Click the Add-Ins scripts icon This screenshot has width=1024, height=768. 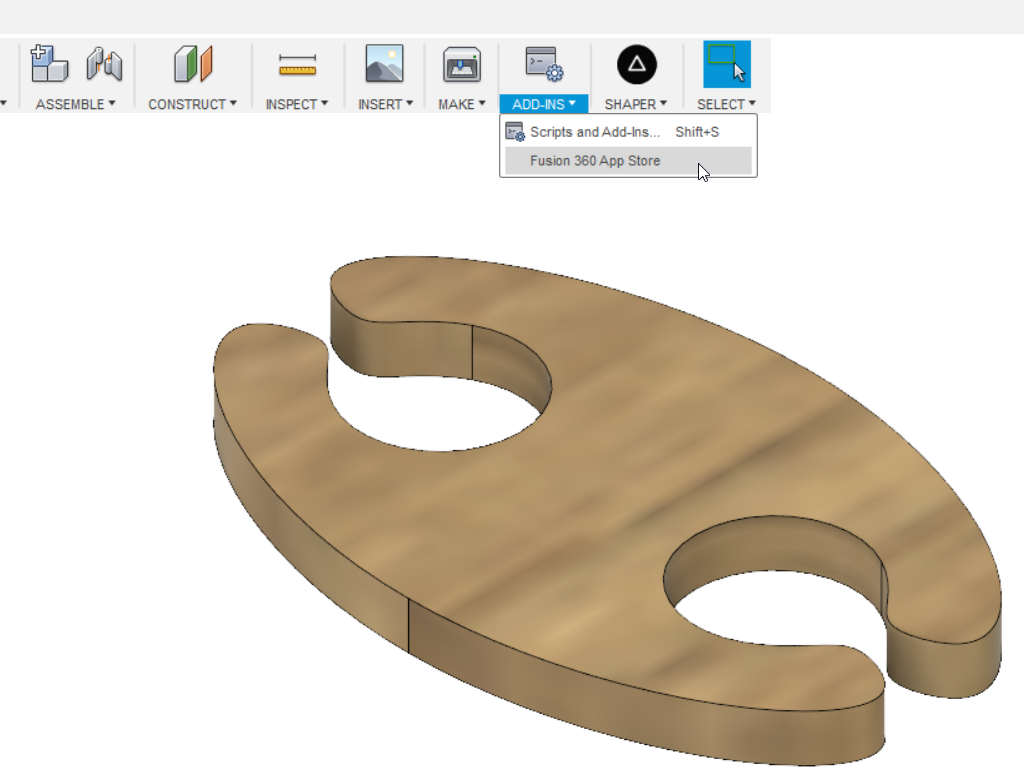[x=545, y=63]
